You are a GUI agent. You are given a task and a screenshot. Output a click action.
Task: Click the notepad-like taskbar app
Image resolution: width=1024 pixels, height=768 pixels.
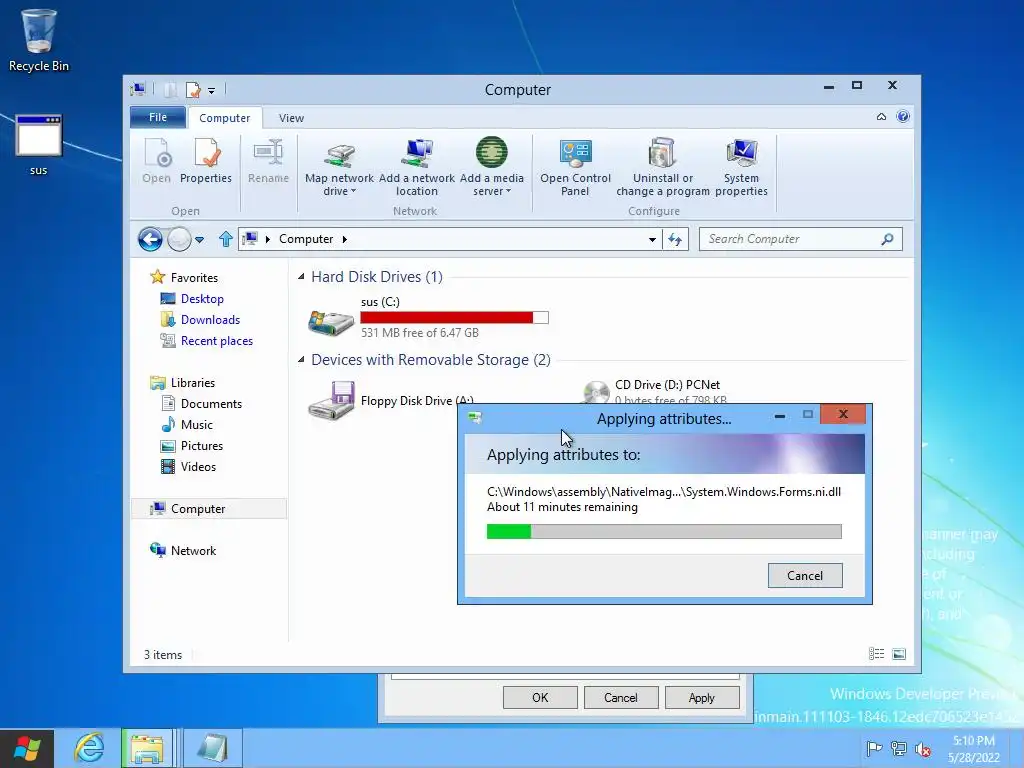pos(212,748)
